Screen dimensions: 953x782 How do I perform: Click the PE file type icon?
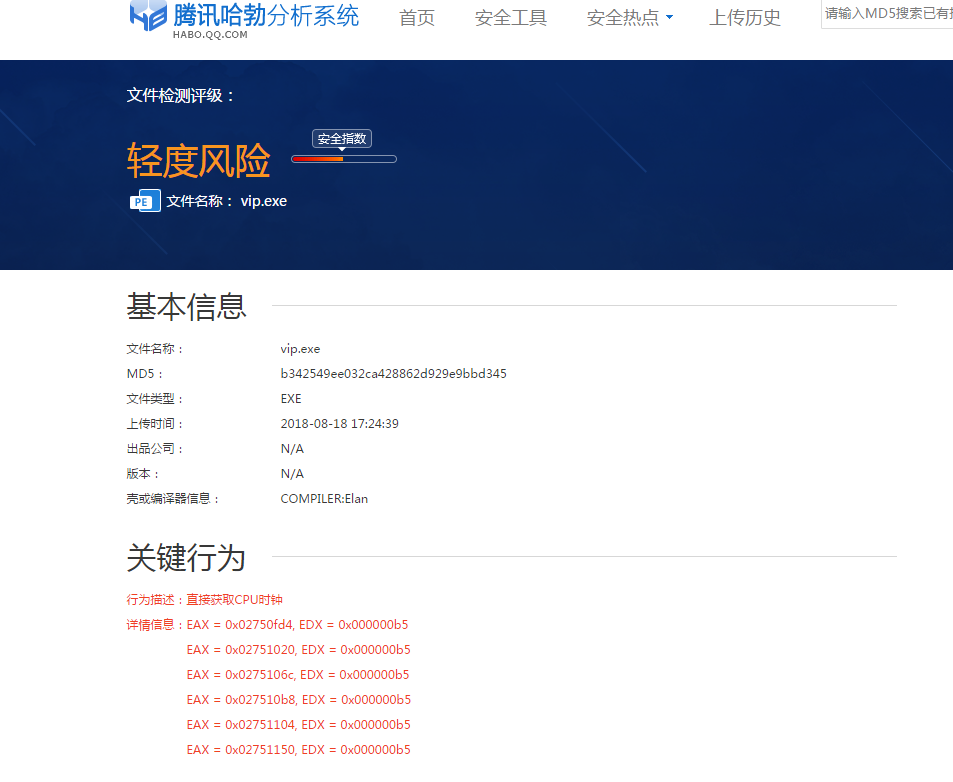click(x=145, y=201)
